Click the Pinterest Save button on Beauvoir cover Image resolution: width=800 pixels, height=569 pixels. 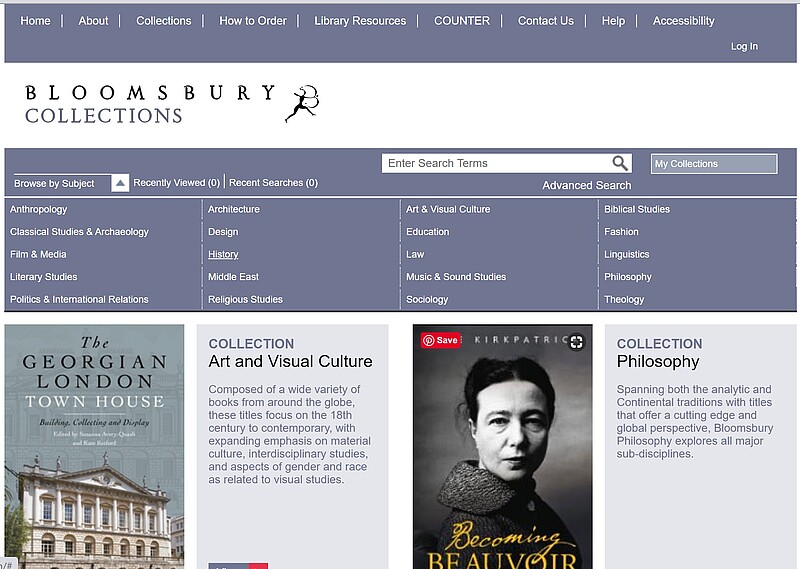[x=440, y=340]
